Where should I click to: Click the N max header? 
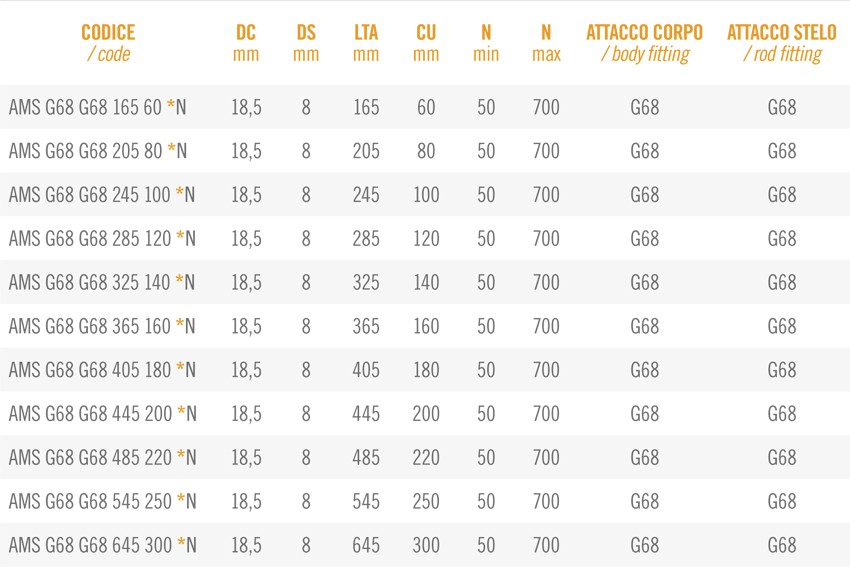pyautogui.click(x=546, y=43)
